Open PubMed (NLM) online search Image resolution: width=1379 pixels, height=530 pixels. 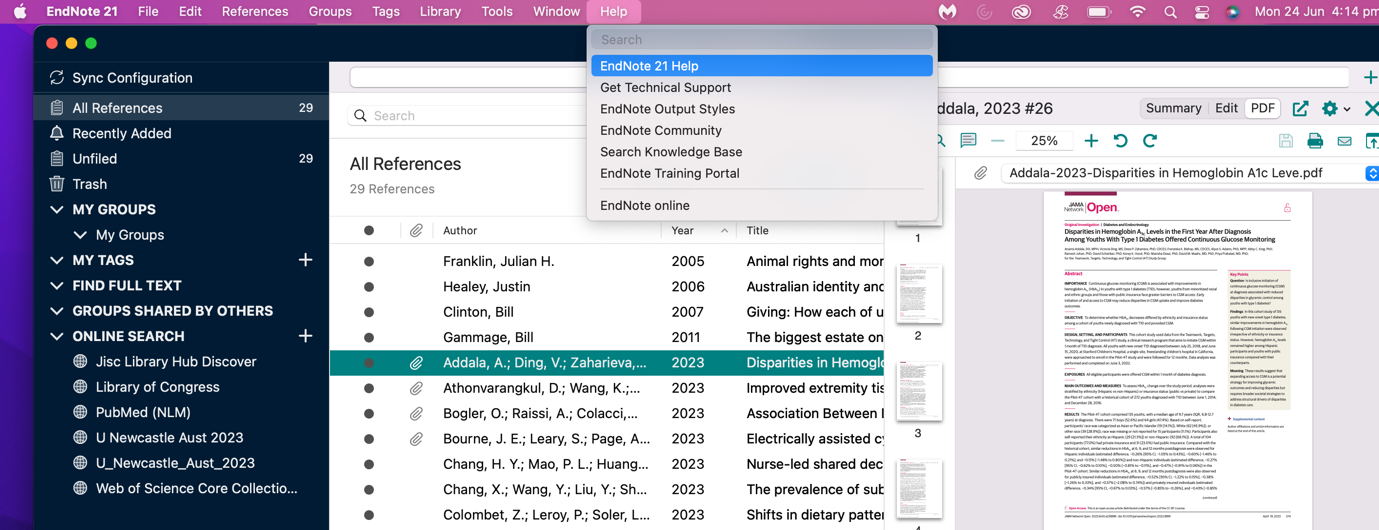[143, 412]
